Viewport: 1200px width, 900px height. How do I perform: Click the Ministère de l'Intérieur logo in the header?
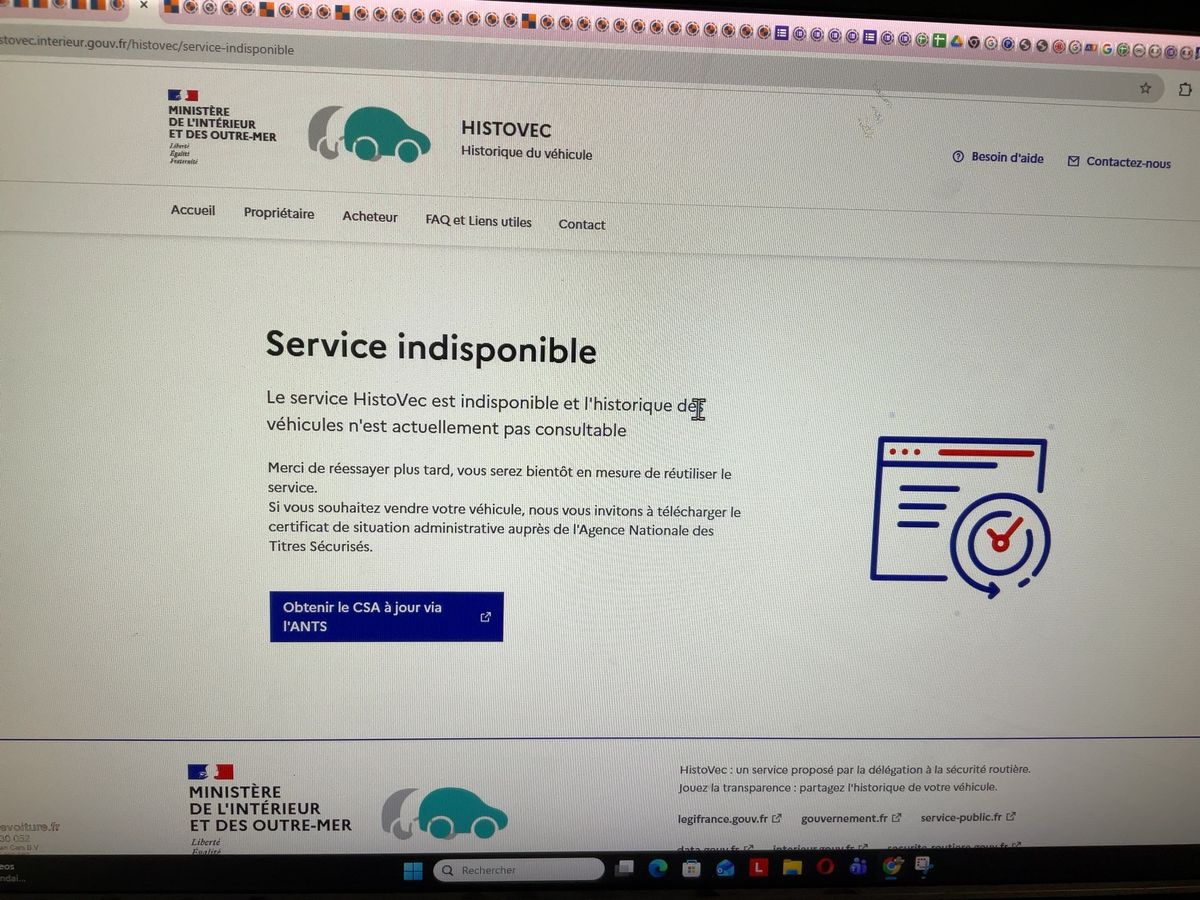pyautogui.click(x=221, y=127)
